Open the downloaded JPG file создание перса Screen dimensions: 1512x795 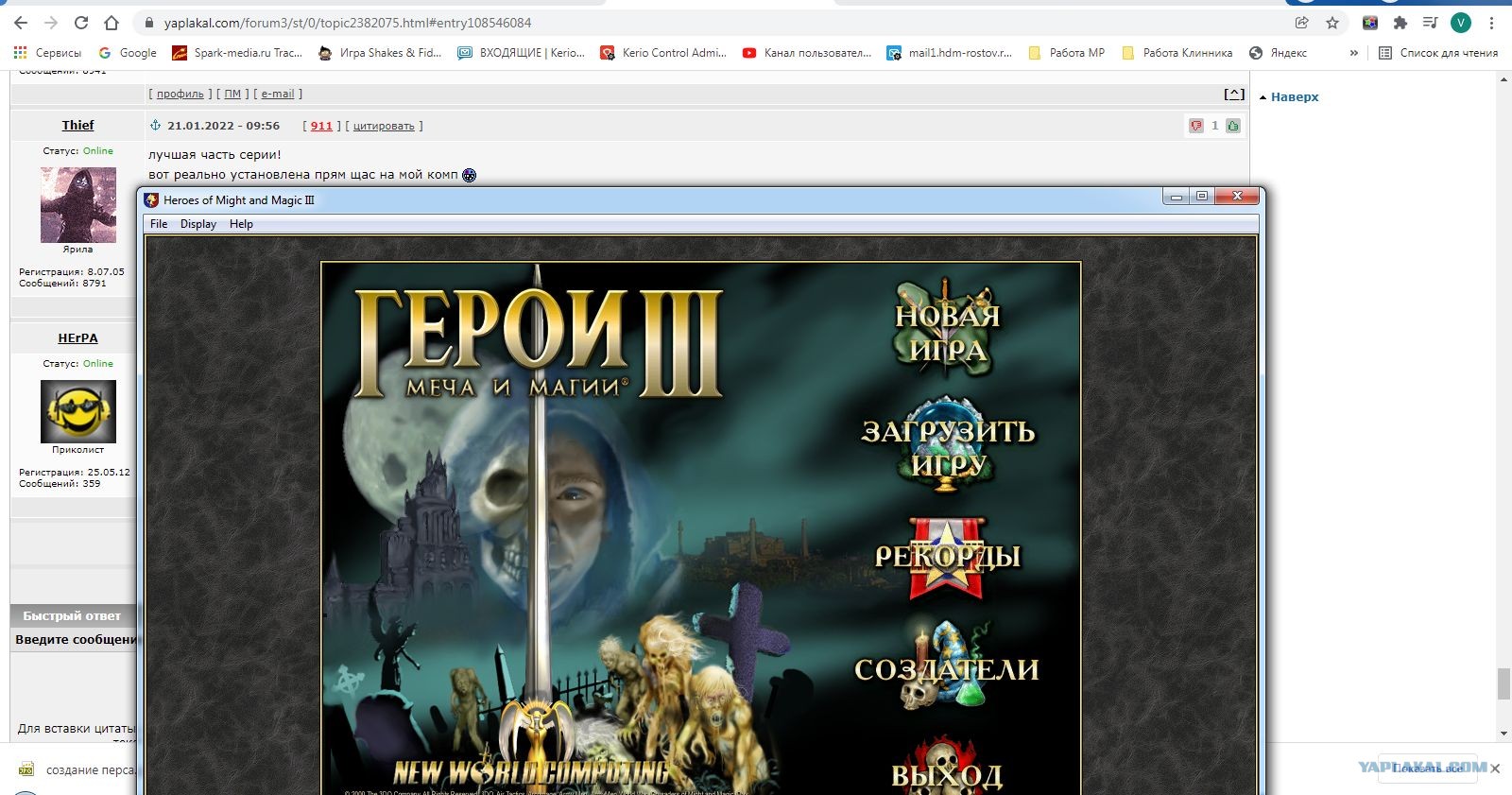click(x=77, y=769)
